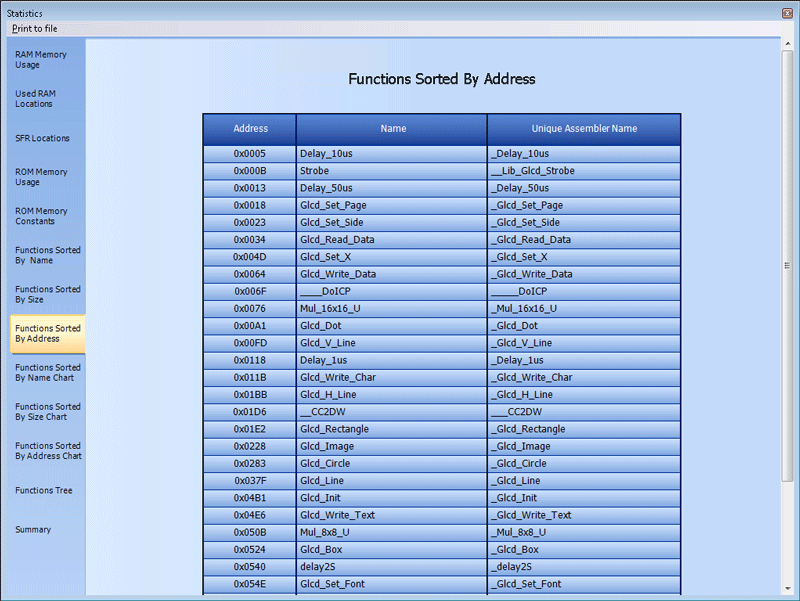Click Mul_8x8_U name cell
Image resolution: width=800 pixels, height=601 pixels.
[x=392, y=533]
